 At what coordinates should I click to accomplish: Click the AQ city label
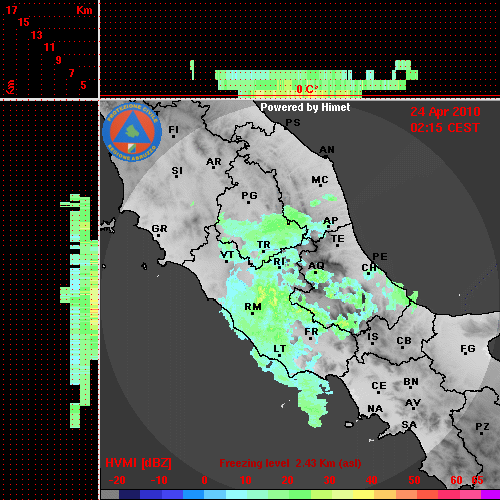click(316, 265)
